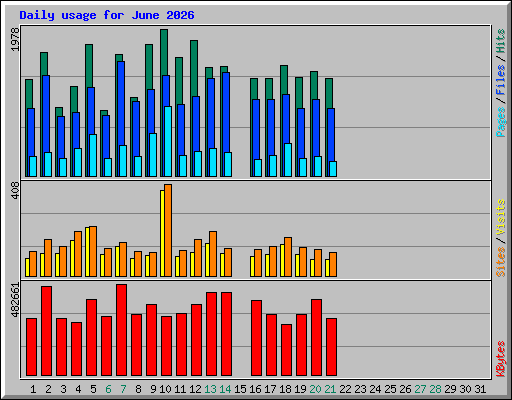Click the green day 28 label
This screenshot has height=400, width=512.
point(435,389)
